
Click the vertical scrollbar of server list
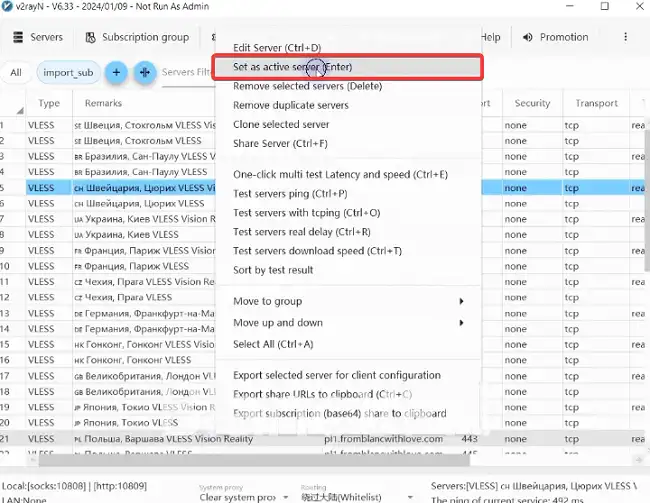(647, 199)
